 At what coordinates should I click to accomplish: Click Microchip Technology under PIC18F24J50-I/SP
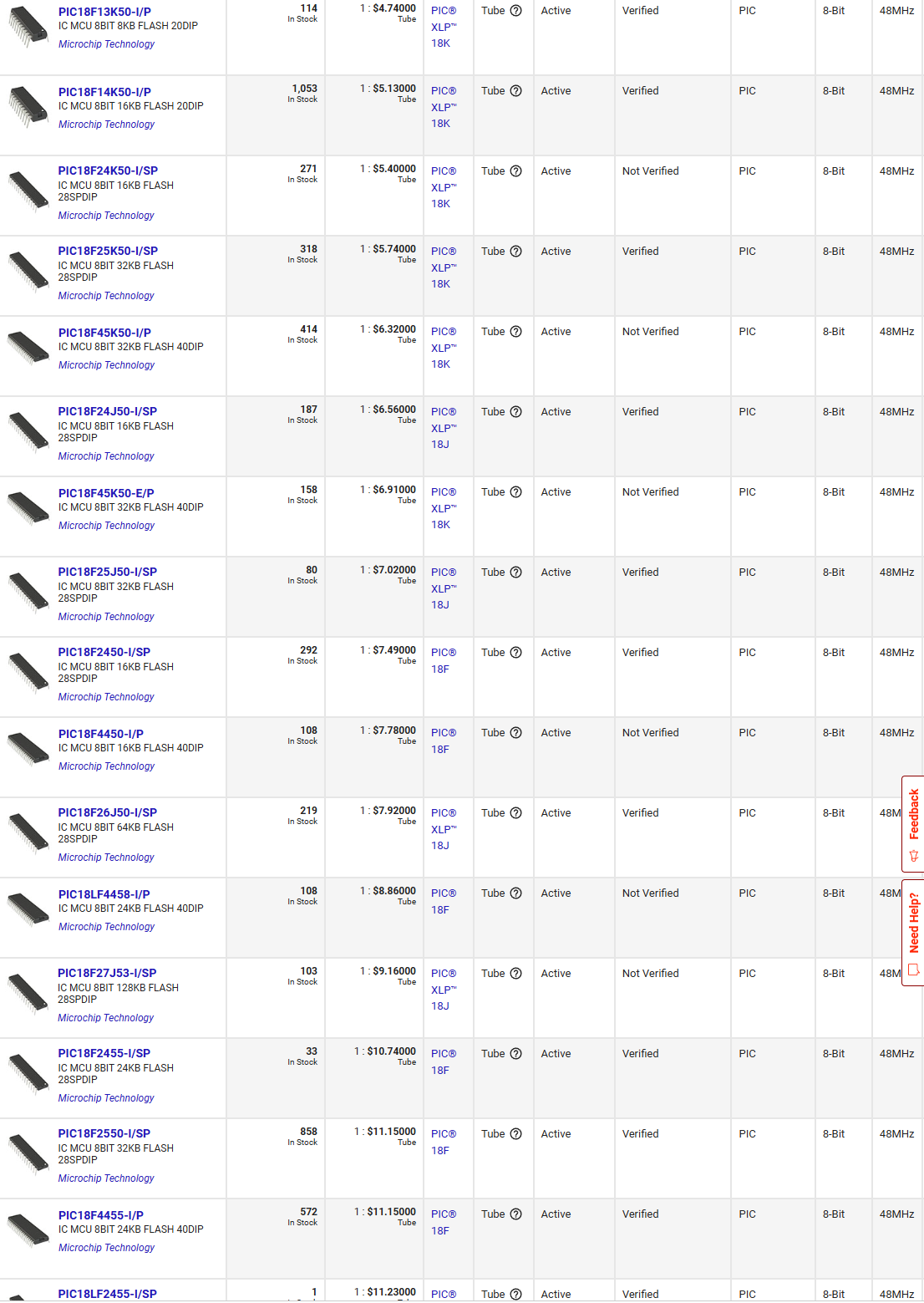tap(106, 456)
